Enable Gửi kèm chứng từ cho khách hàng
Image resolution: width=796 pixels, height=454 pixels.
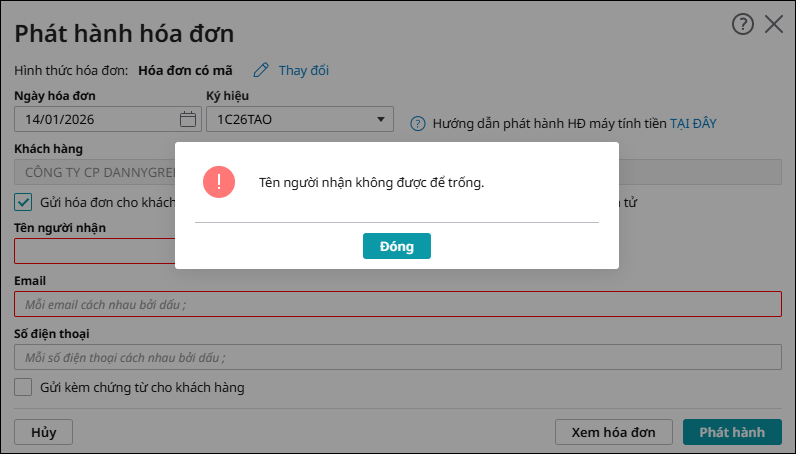(23, 387)
